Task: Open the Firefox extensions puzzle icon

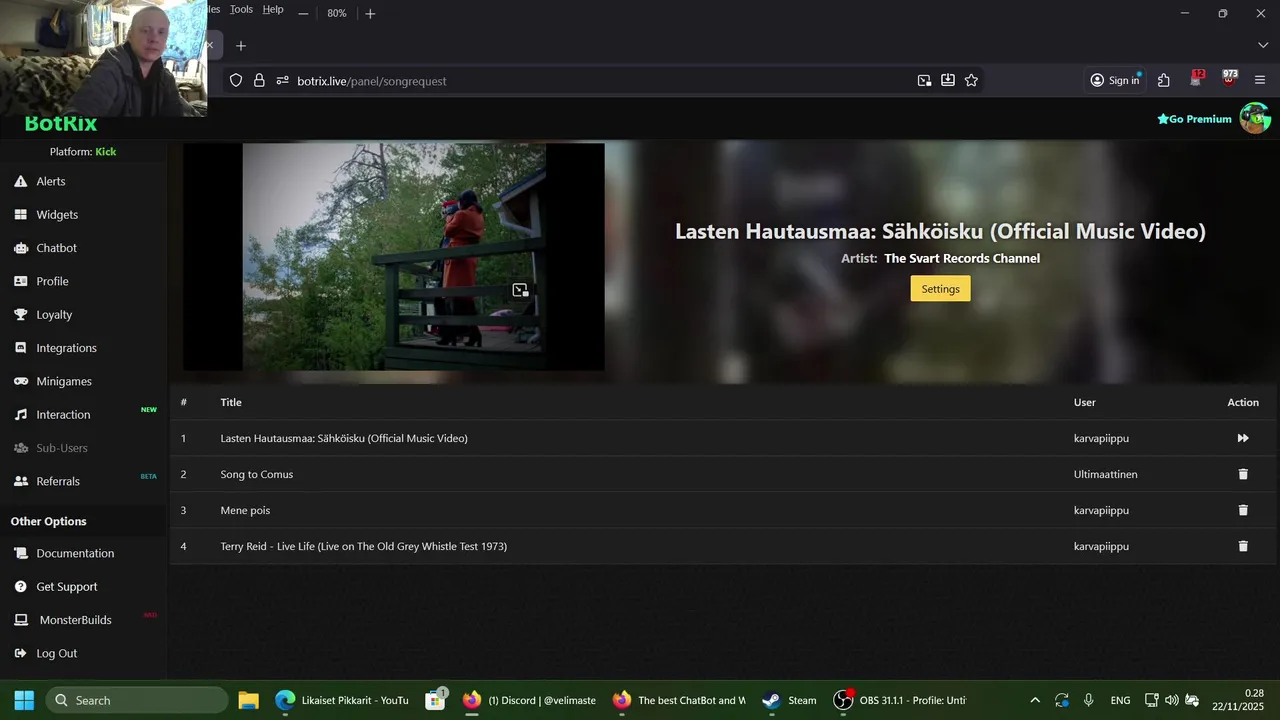Action: pyautogui.click(x=1164, y=81)
